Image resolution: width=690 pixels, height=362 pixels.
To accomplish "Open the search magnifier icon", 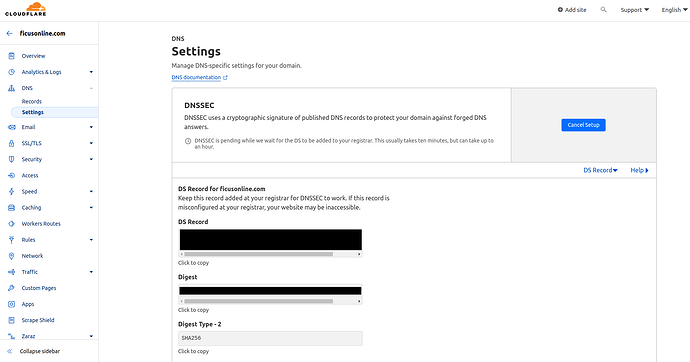I will click(603, 9).
